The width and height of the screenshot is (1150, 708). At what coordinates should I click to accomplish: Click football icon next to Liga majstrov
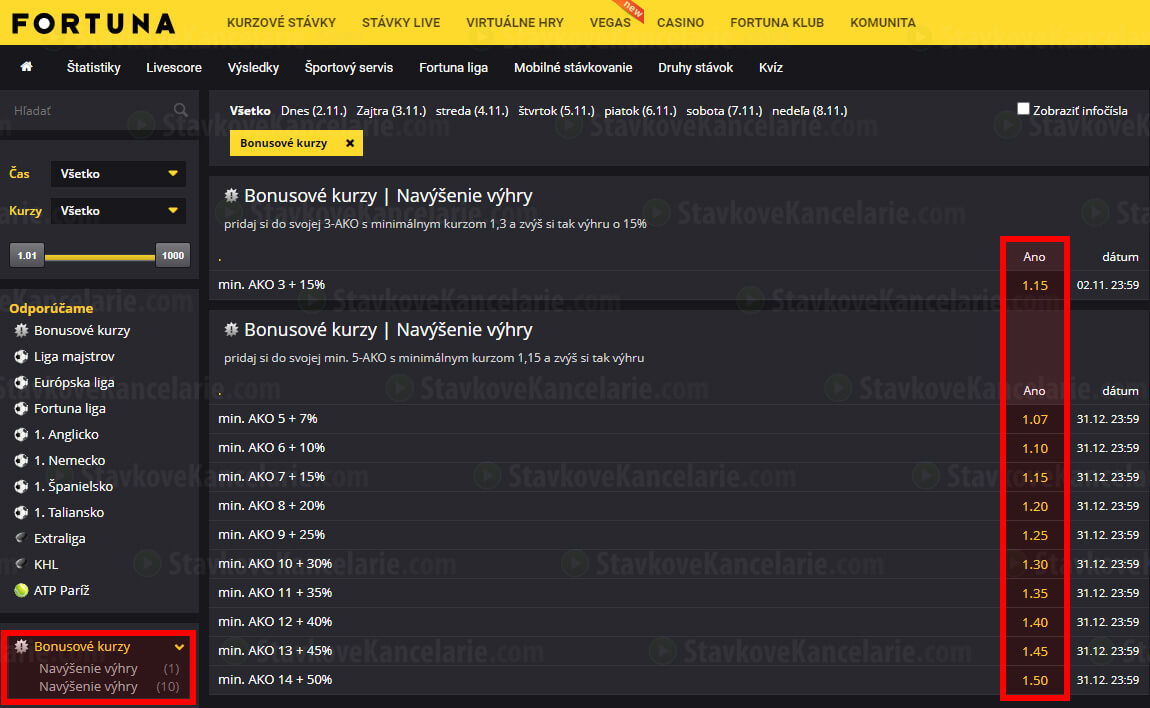coord(21,357)
